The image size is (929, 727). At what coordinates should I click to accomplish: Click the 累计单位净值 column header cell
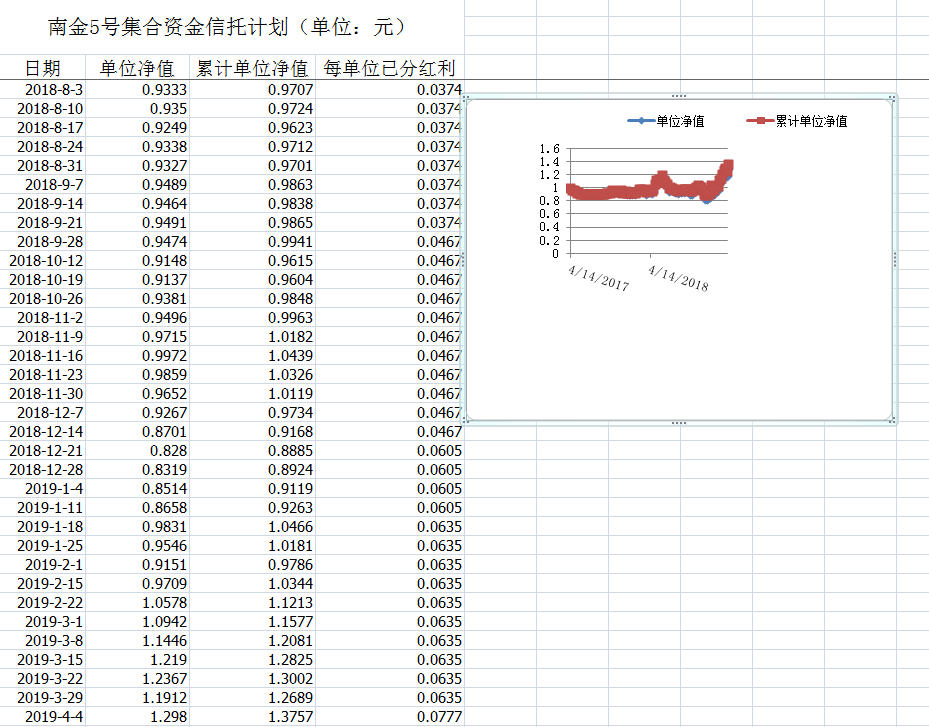pyautogui.click(x=252, y=68)
